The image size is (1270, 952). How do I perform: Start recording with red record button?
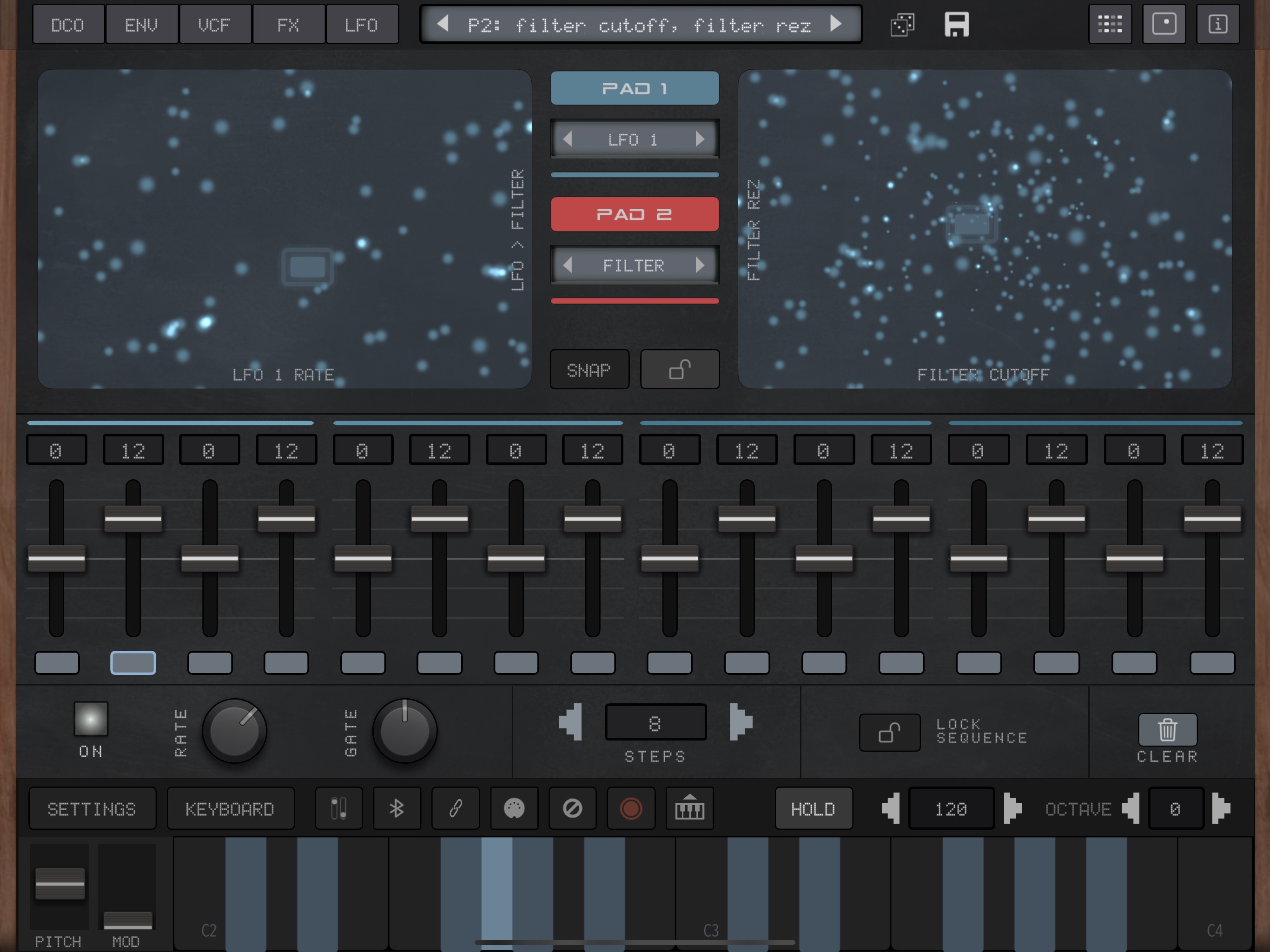click(x=631, y=808)
